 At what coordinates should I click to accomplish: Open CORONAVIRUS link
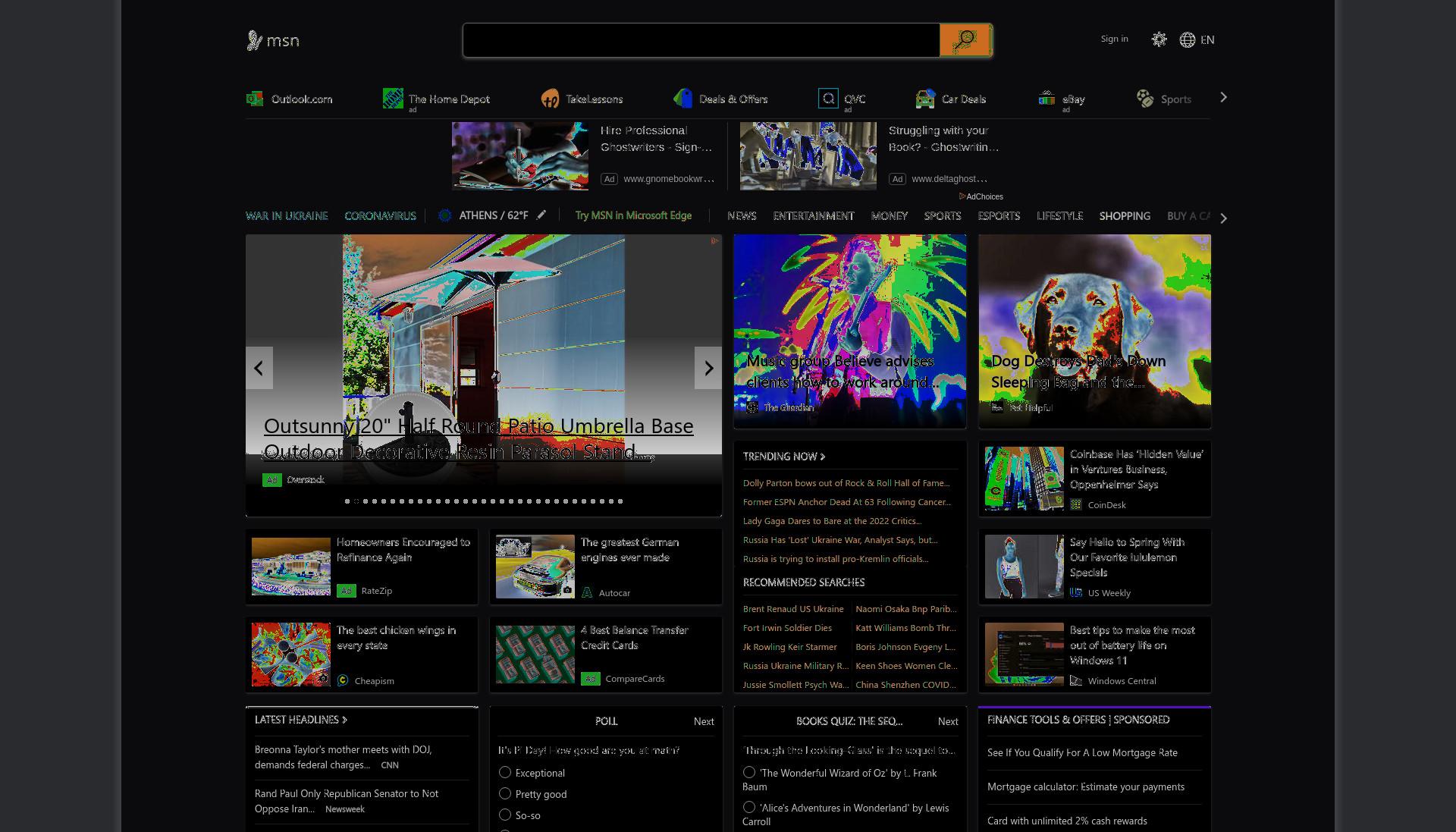[380, 215]
